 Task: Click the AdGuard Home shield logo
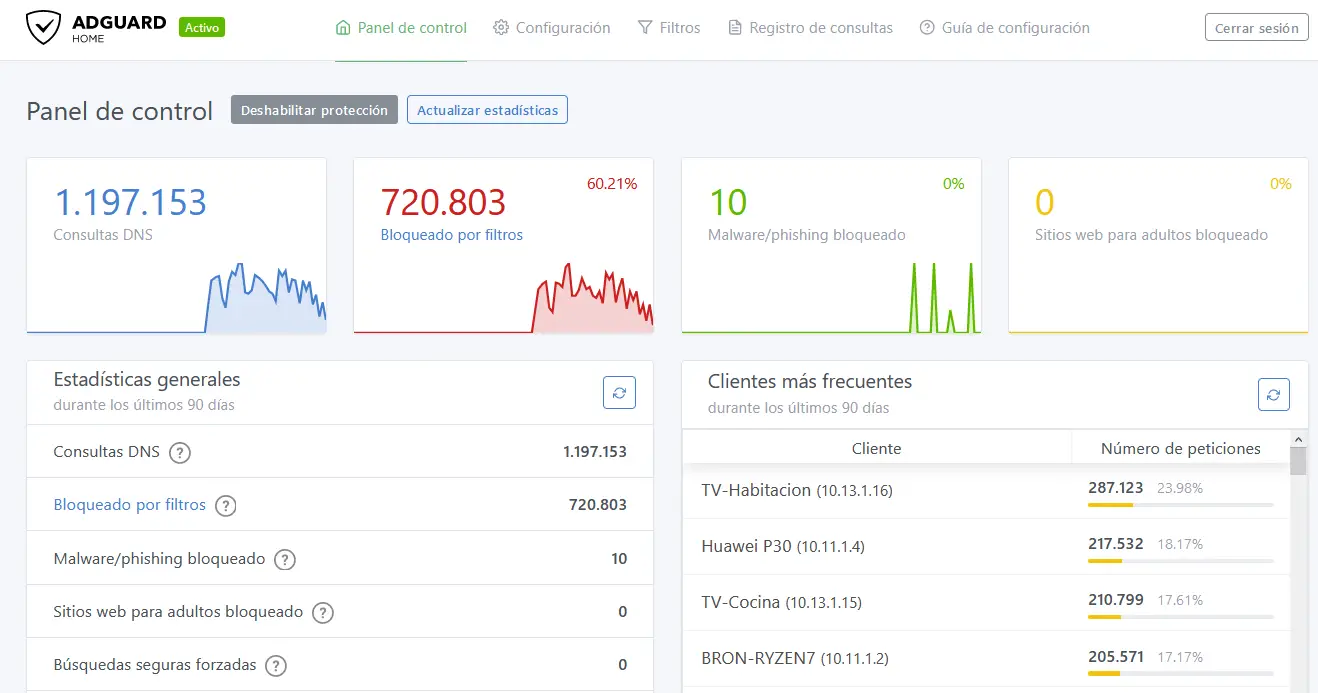tap(43, 28)
